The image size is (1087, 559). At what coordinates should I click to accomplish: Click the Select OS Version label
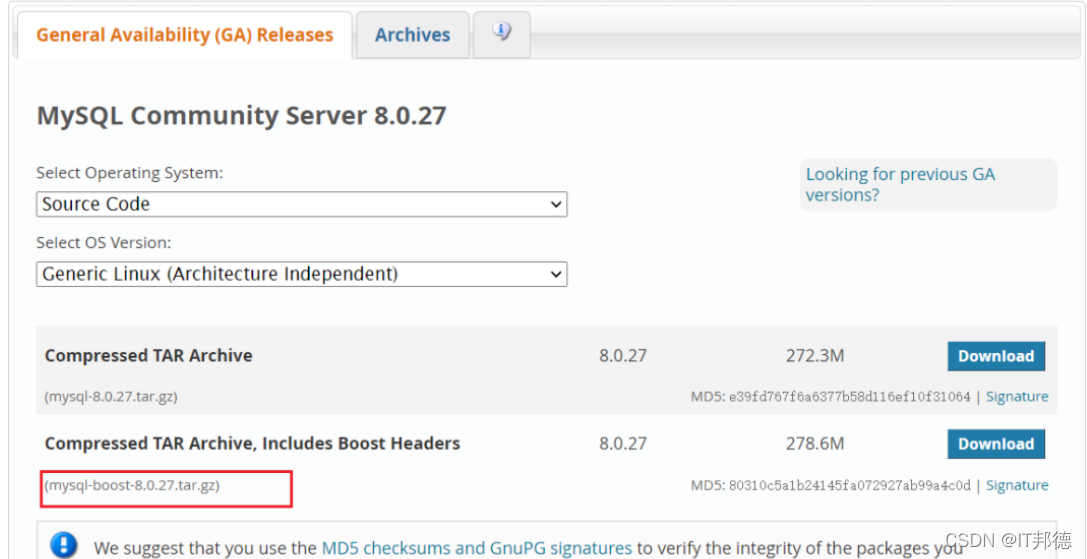(104, 243)
